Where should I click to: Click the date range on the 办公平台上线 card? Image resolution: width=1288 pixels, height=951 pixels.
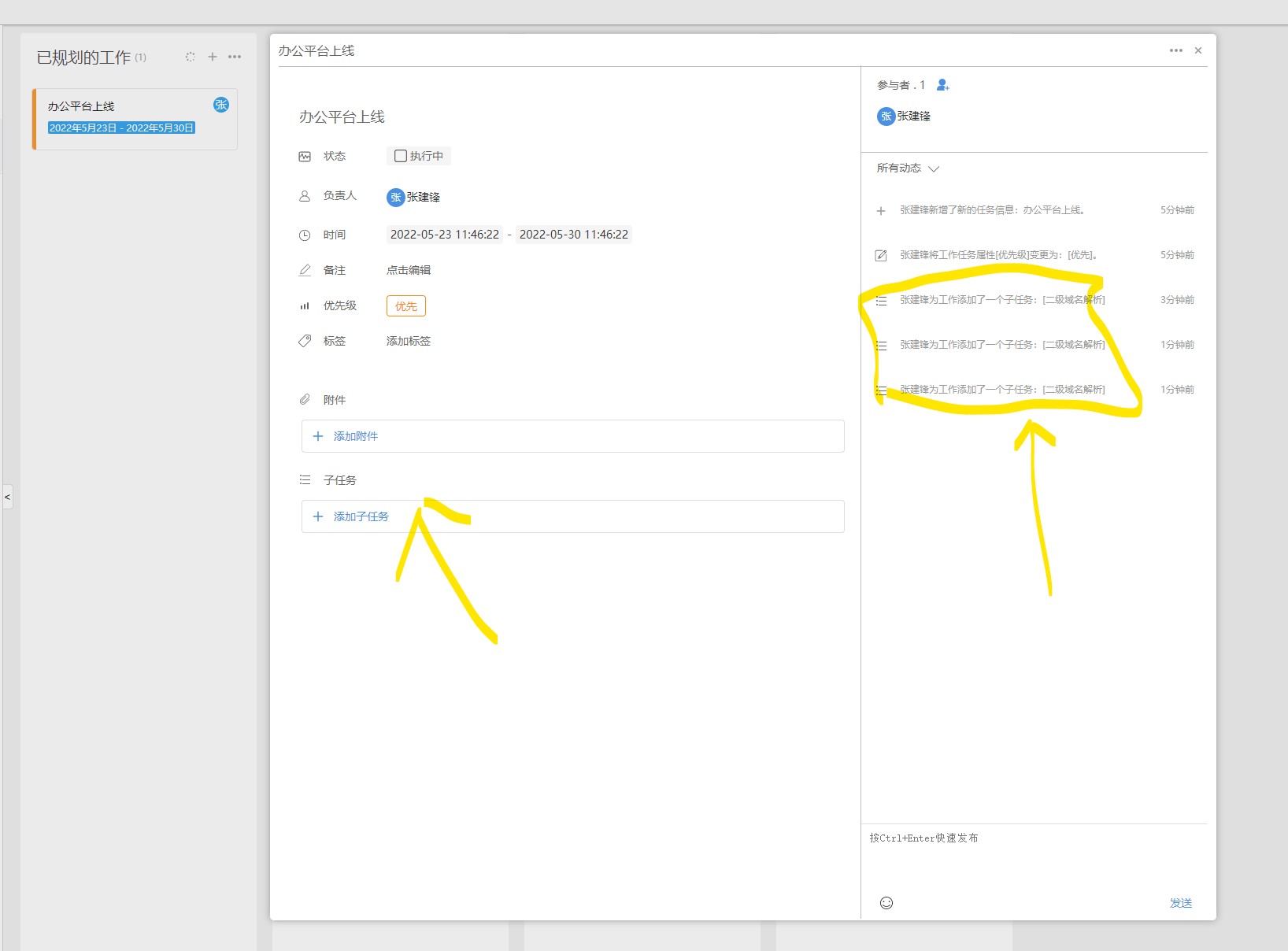click(x=121, y=128)
